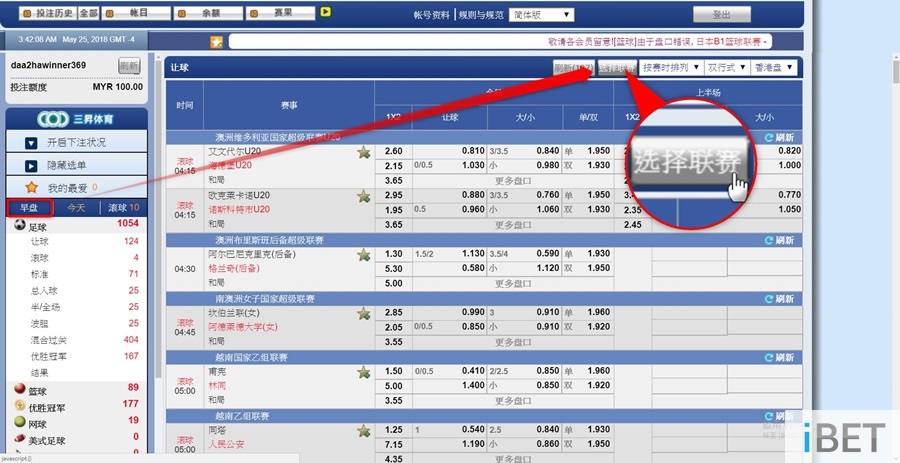The height and width of the screenshot is (463, 900).
Task: Click 更多盘口 for 坎伯兰联(女) match
Action: (x=513, y=342)
